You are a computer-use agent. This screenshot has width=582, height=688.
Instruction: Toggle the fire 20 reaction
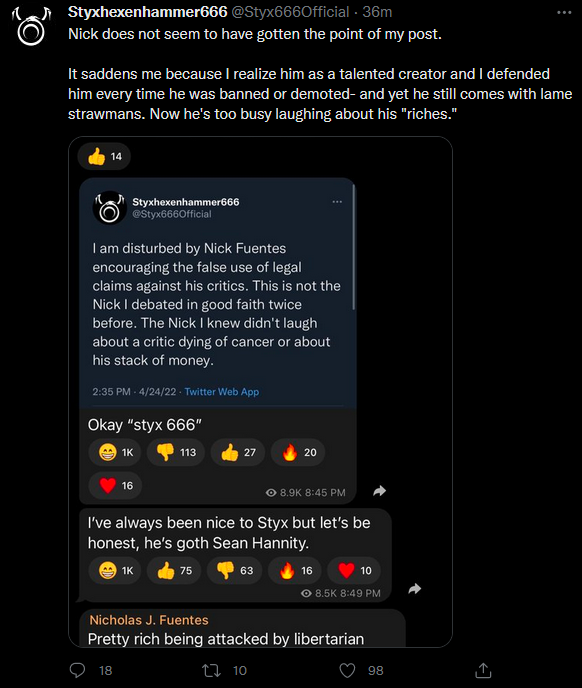pos(298,452)
